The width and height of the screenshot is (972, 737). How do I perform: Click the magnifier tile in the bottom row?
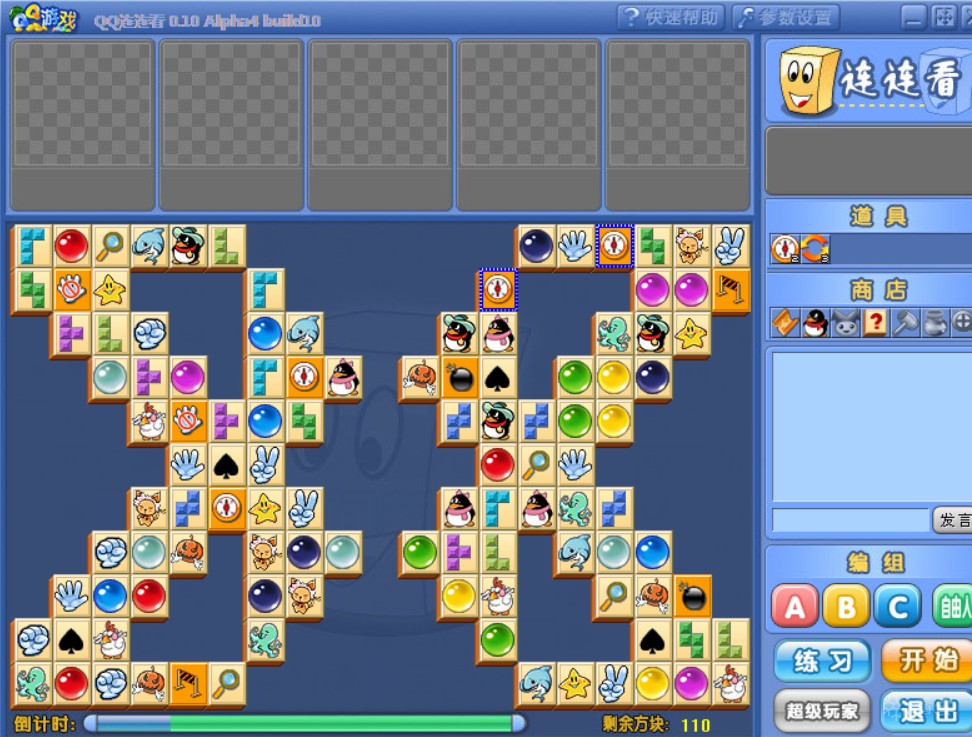click(226, 683)
